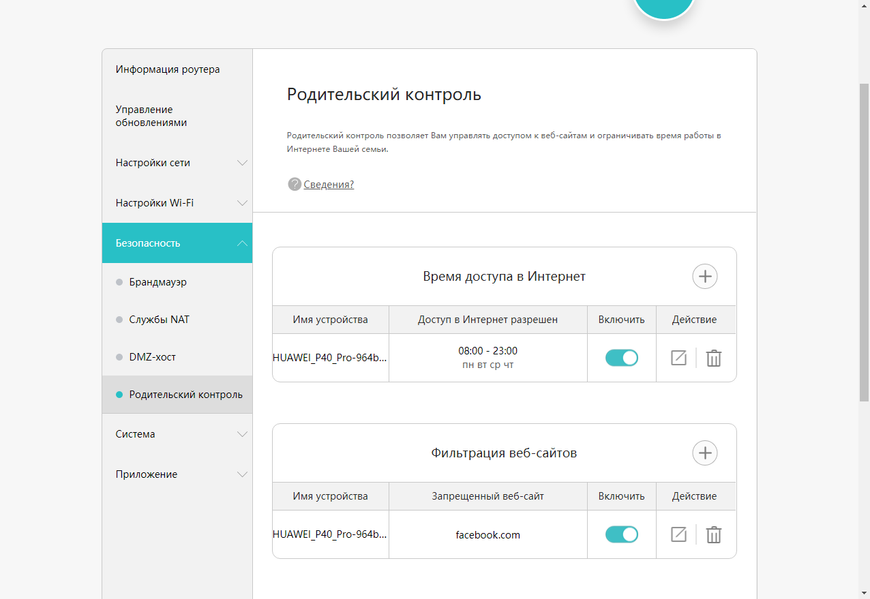Open Управление обновлениями menu item

pos(152,116)
